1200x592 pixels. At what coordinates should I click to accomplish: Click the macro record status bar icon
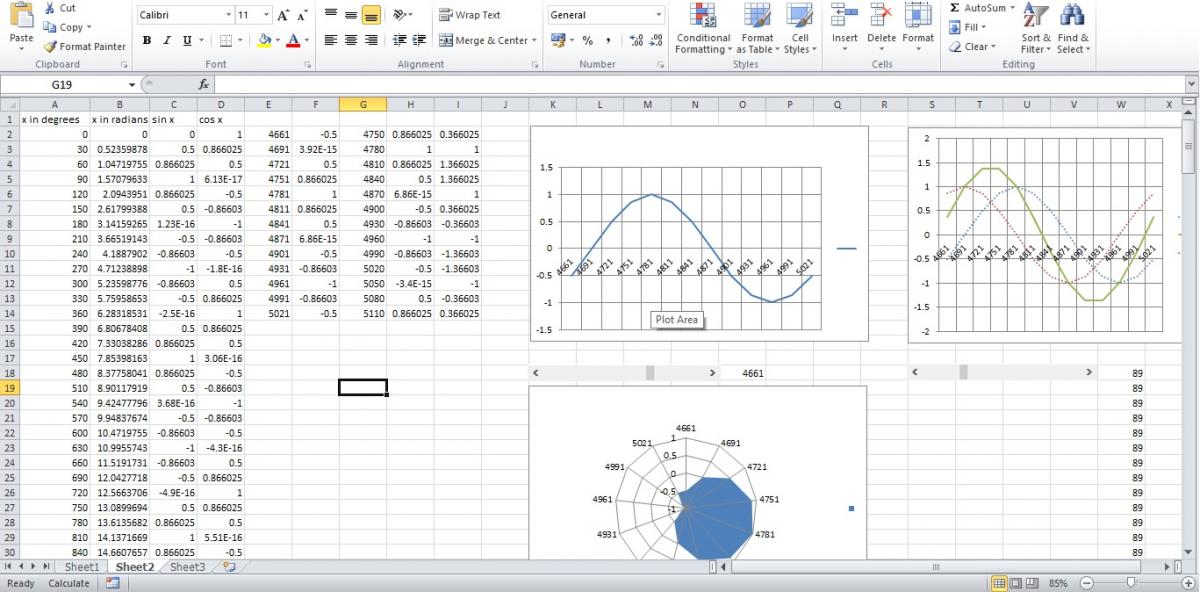pos(113,583)
